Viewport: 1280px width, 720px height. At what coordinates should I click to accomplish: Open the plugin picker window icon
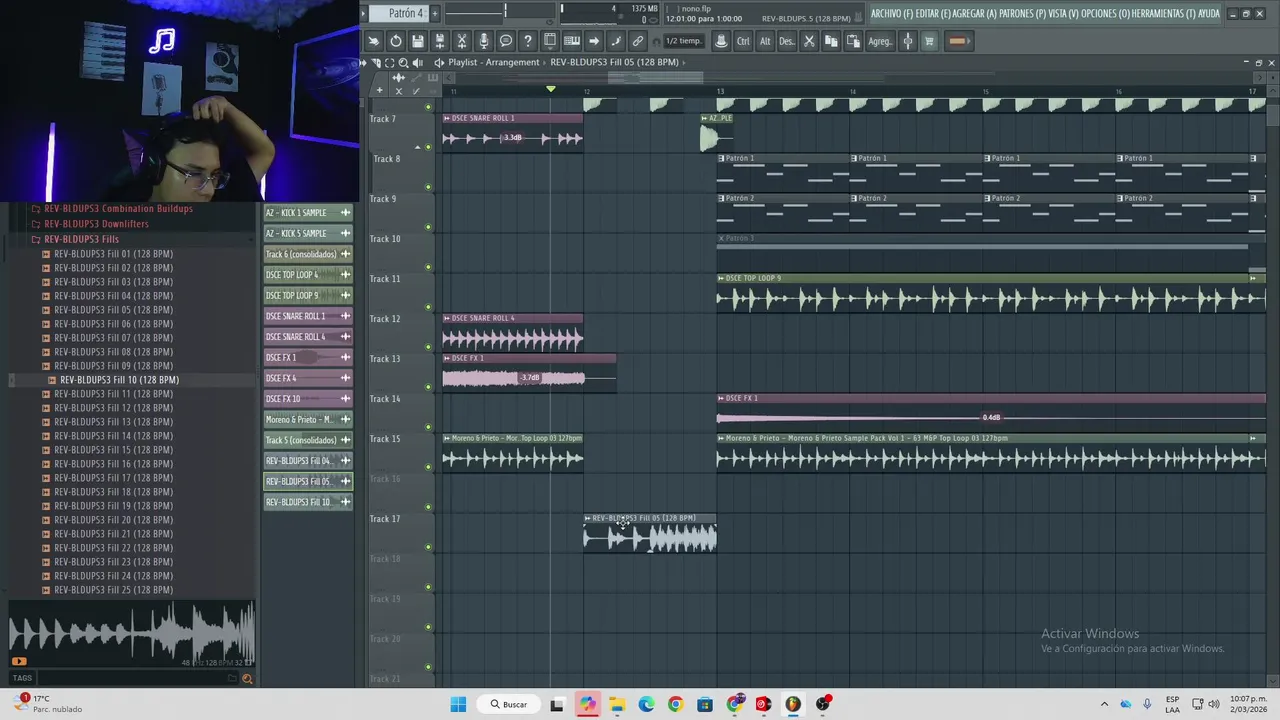(x=550, y=41)
